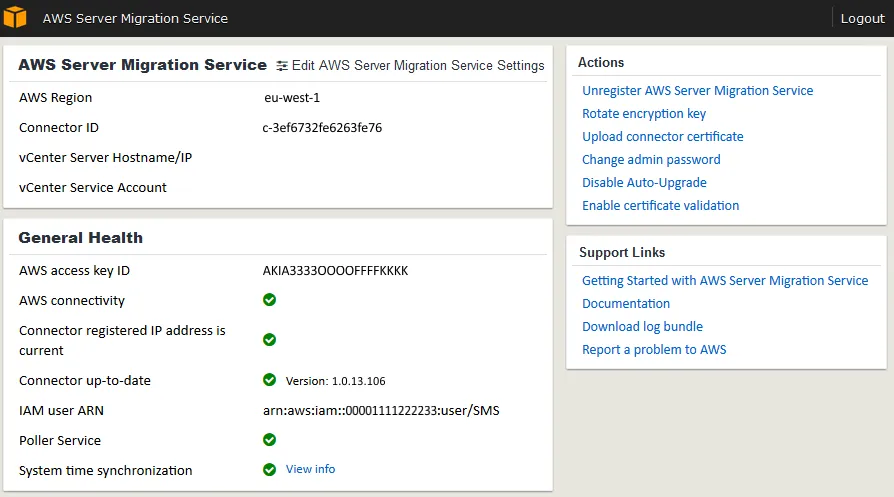Click the System time synchronization checkmark
Viewport: 894px width, 497px height.
[269, 469]
